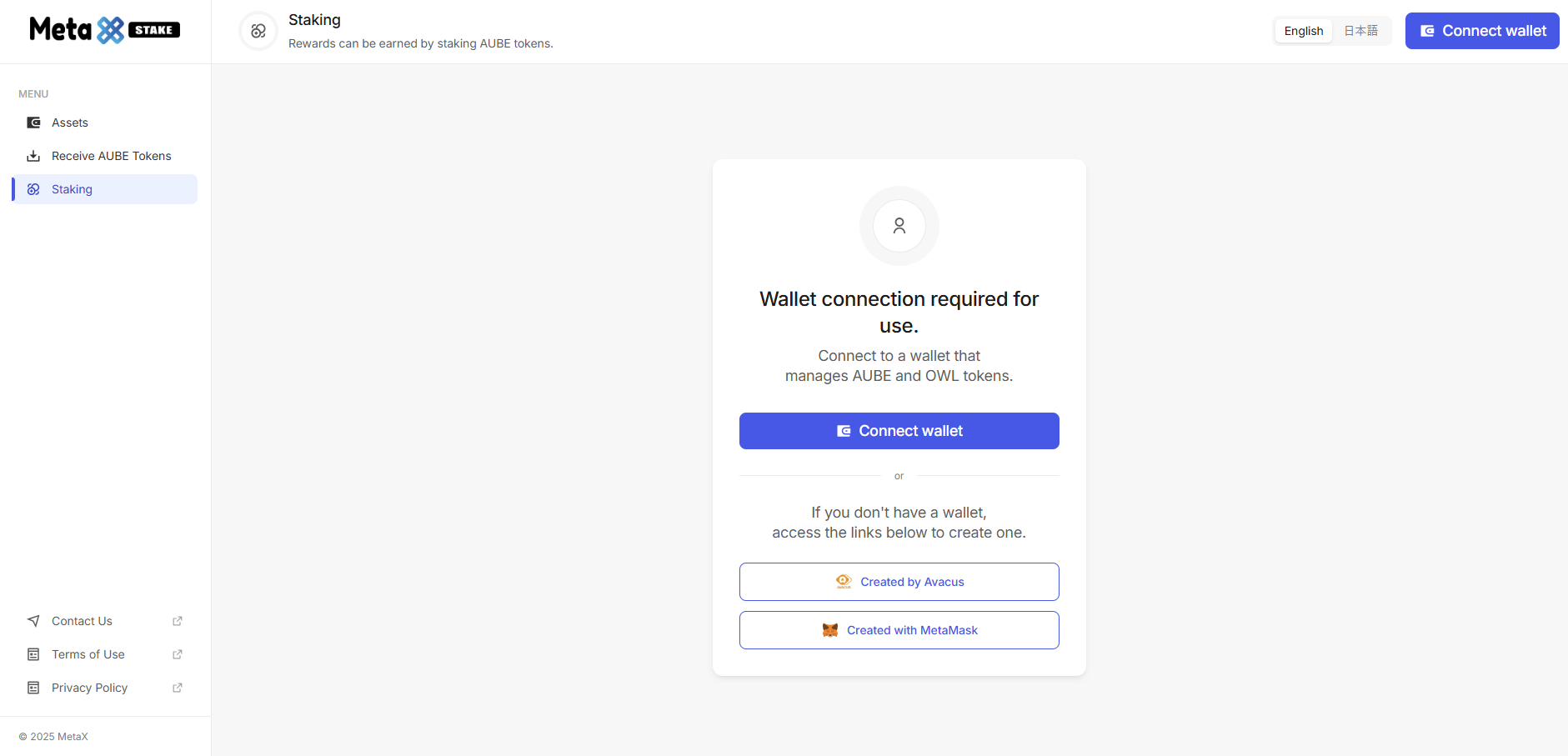Open the Terms of Use link

[88, 654]
